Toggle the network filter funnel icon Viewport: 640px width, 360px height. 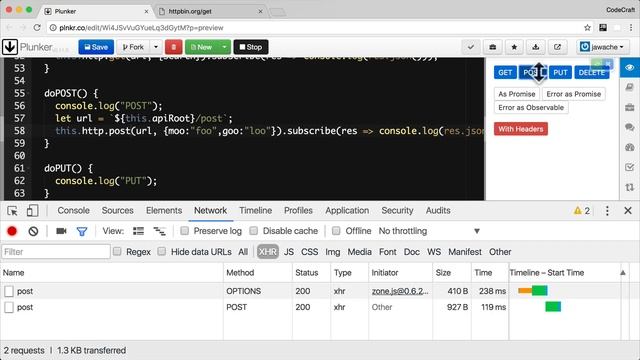pyautogui.click(x=82, y=231)
